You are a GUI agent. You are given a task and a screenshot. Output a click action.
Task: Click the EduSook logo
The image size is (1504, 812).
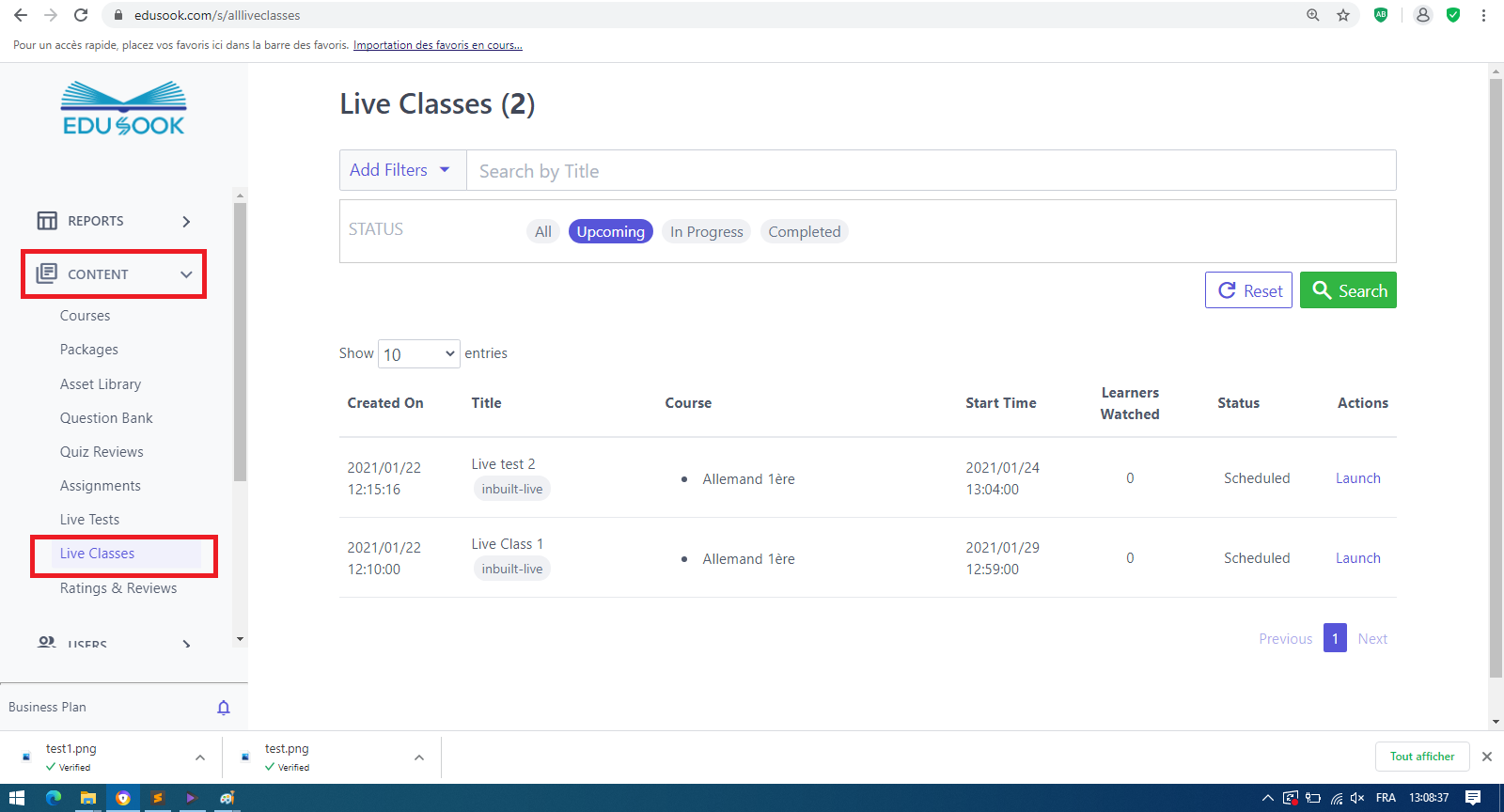click(x=123, y=109)
